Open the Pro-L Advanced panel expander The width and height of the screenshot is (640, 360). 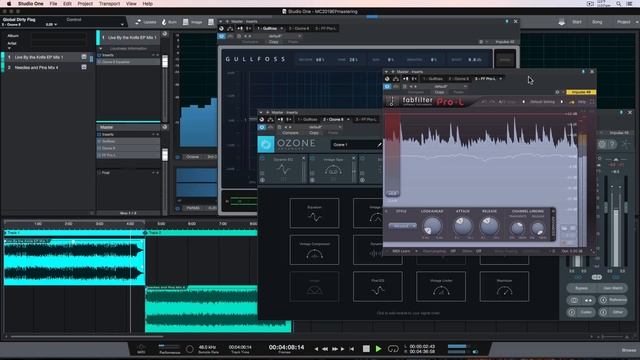pyautogui.click(x=553, y=225)
